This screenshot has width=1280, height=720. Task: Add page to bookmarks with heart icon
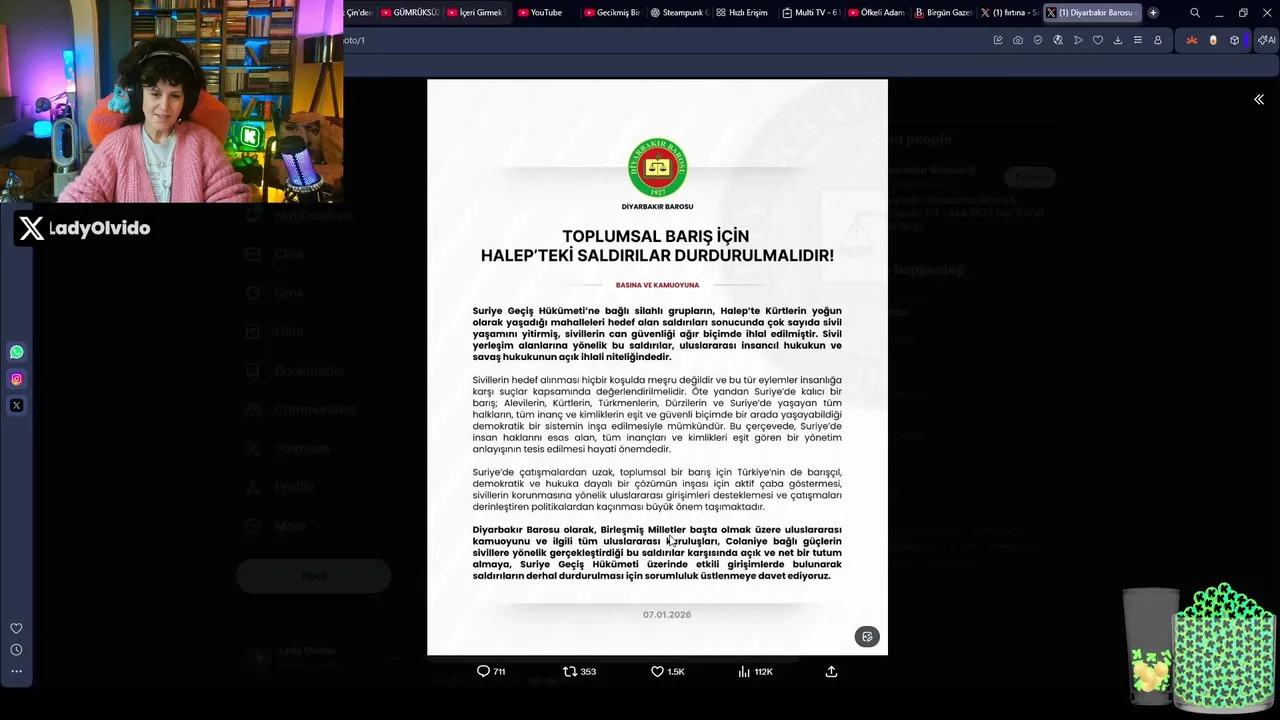click(x=1098, y=40)
